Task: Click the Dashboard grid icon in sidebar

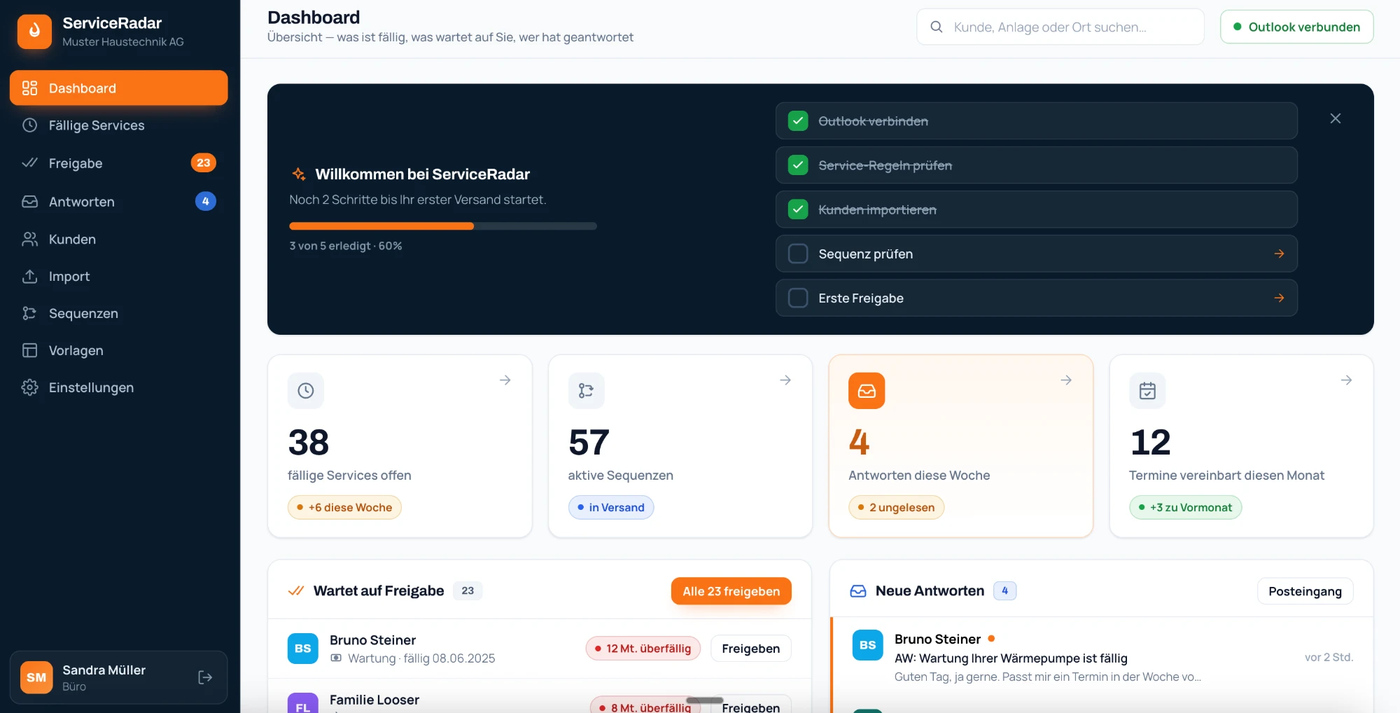Action: [x=30, y=88]
